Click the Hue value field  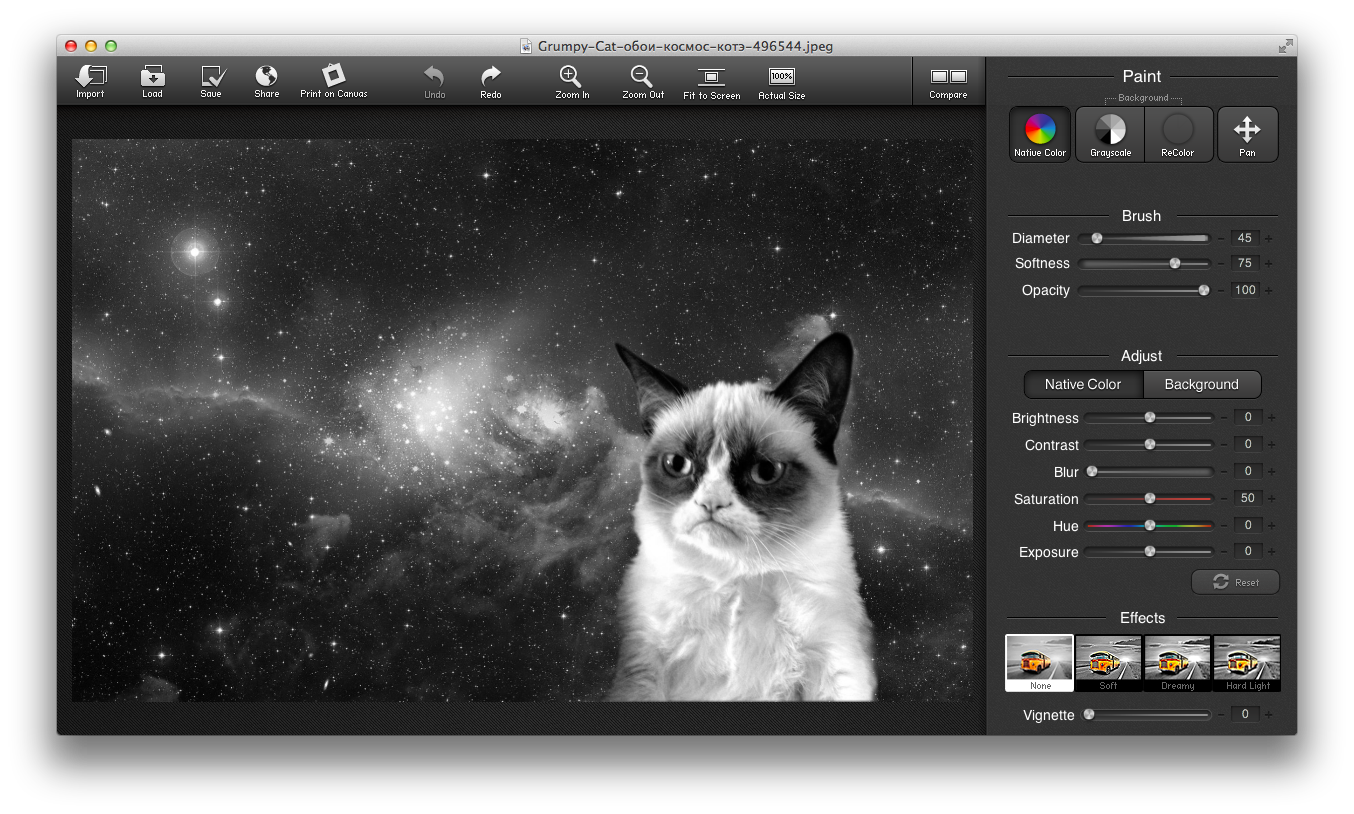coord(1247,525)
